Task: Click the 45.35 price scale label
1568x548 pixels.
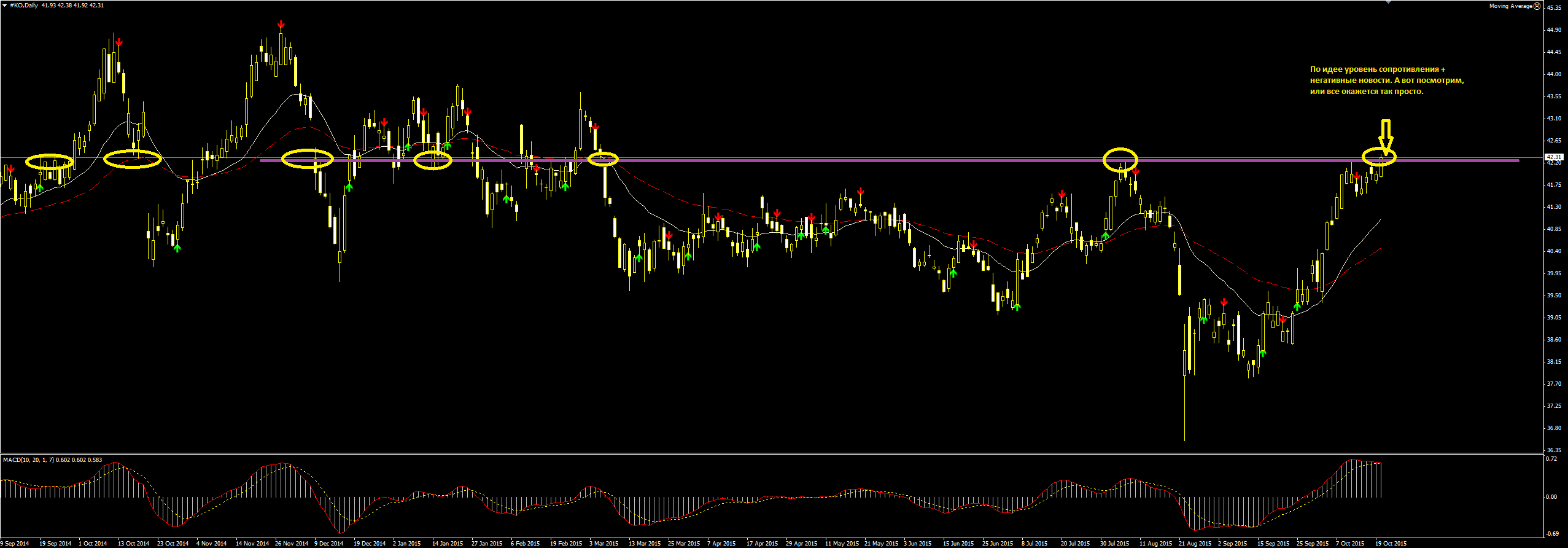Action: pyautogui.click(x=1554, y=8)
